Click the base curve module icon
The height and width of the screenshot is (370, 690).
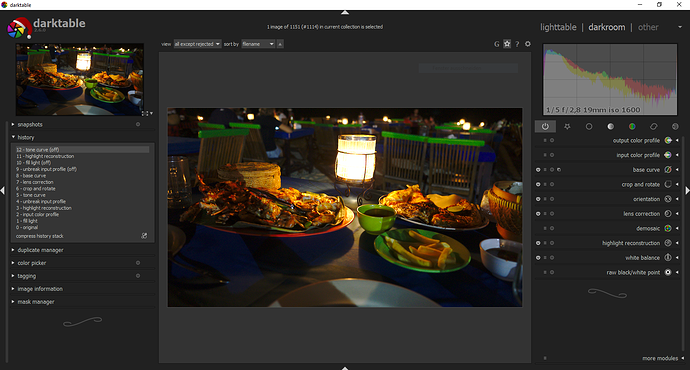(x=668, y=169)
